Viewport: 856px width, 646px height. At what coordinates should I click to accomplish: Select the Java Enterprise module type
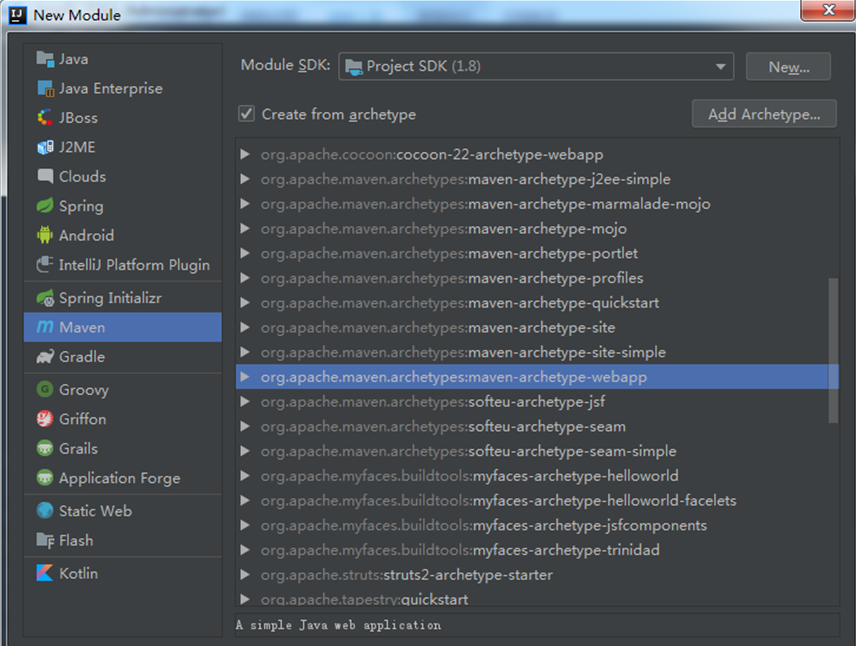tap(123, 88)
